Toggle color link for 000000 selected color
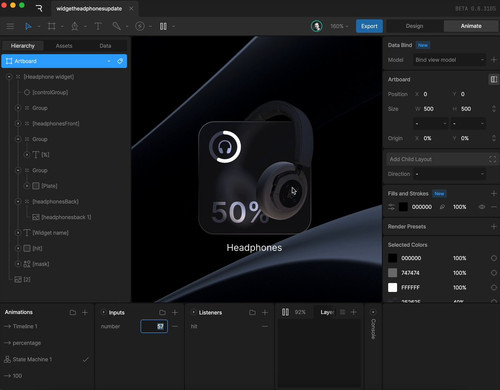The image size is (500, 390). coord(494,258)
